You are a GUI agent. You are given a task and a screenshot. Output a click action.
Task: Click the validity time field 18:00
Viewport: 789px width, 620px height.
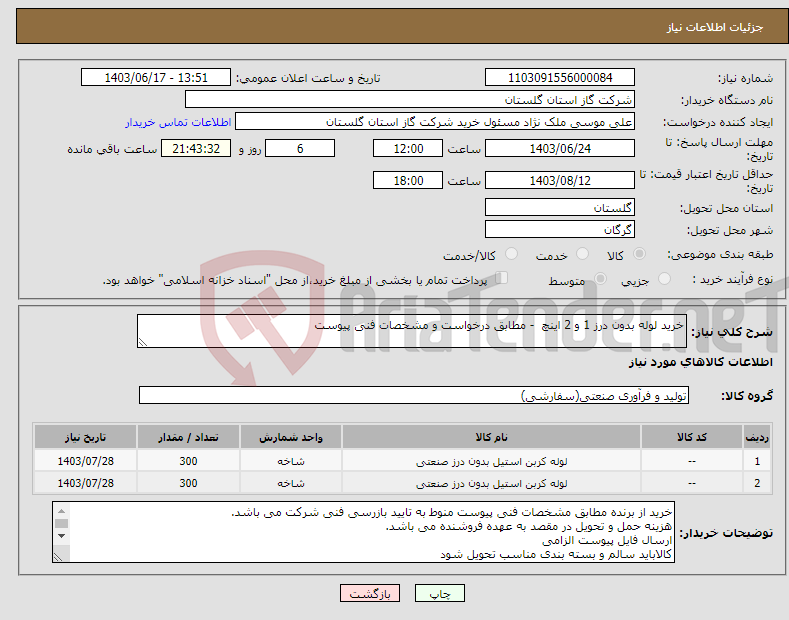pos(408,180)
